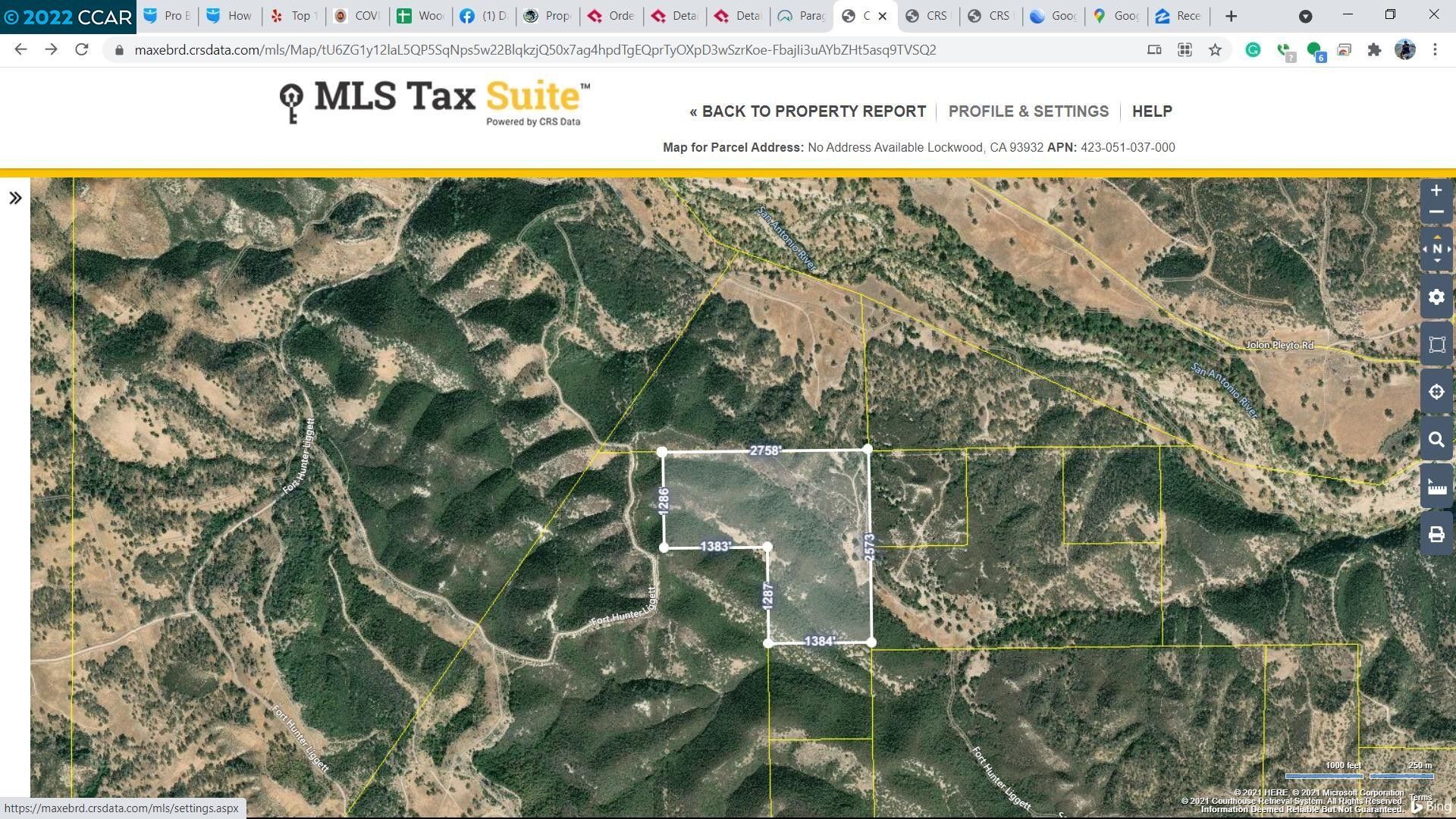This screenshot has width=1456, height=819.
Task: Open the map settings gear icon
Action: pyautogui.click(x=1436, y=297)
